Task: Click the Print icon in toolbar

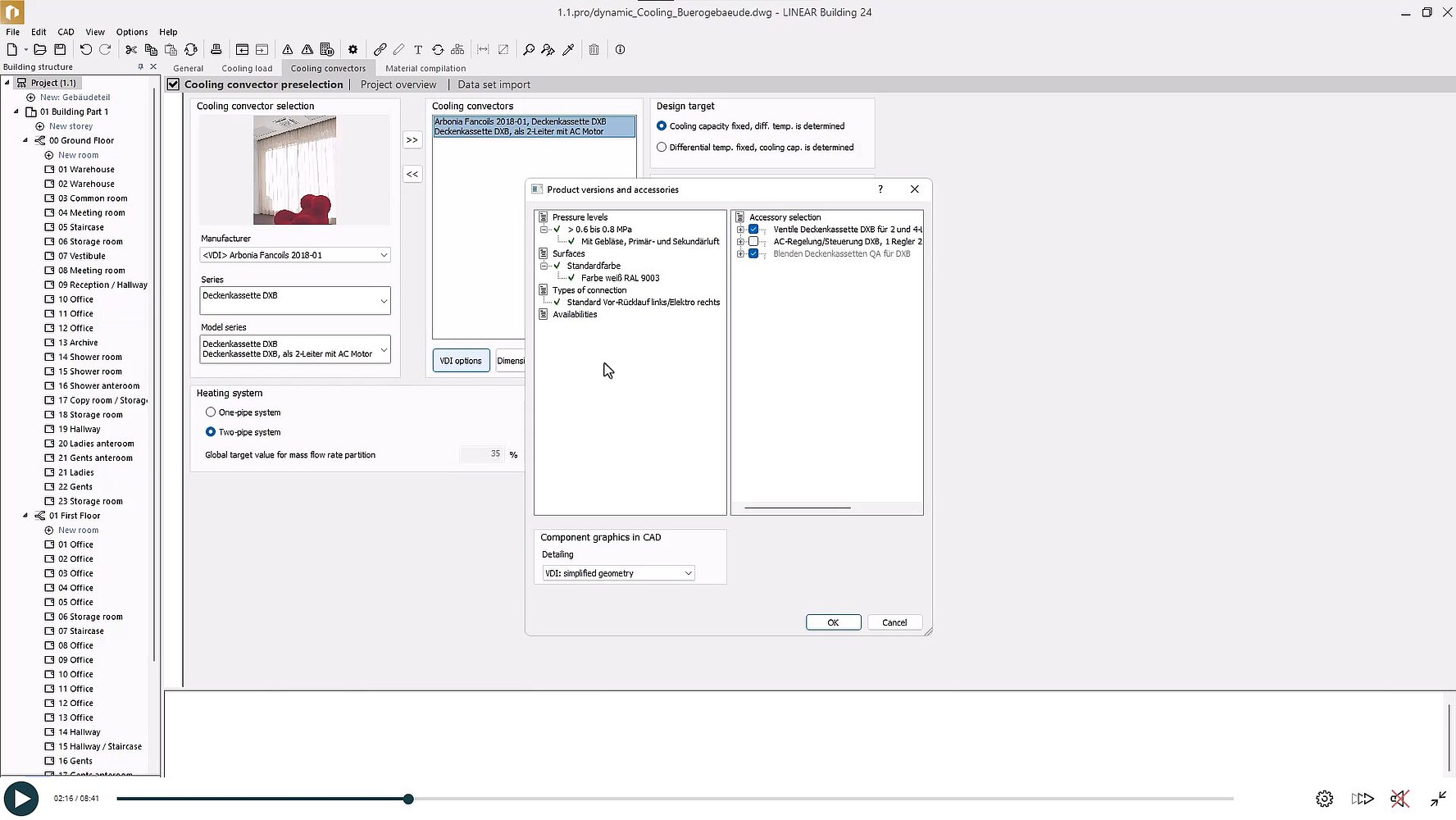Action: coord(216,49)
